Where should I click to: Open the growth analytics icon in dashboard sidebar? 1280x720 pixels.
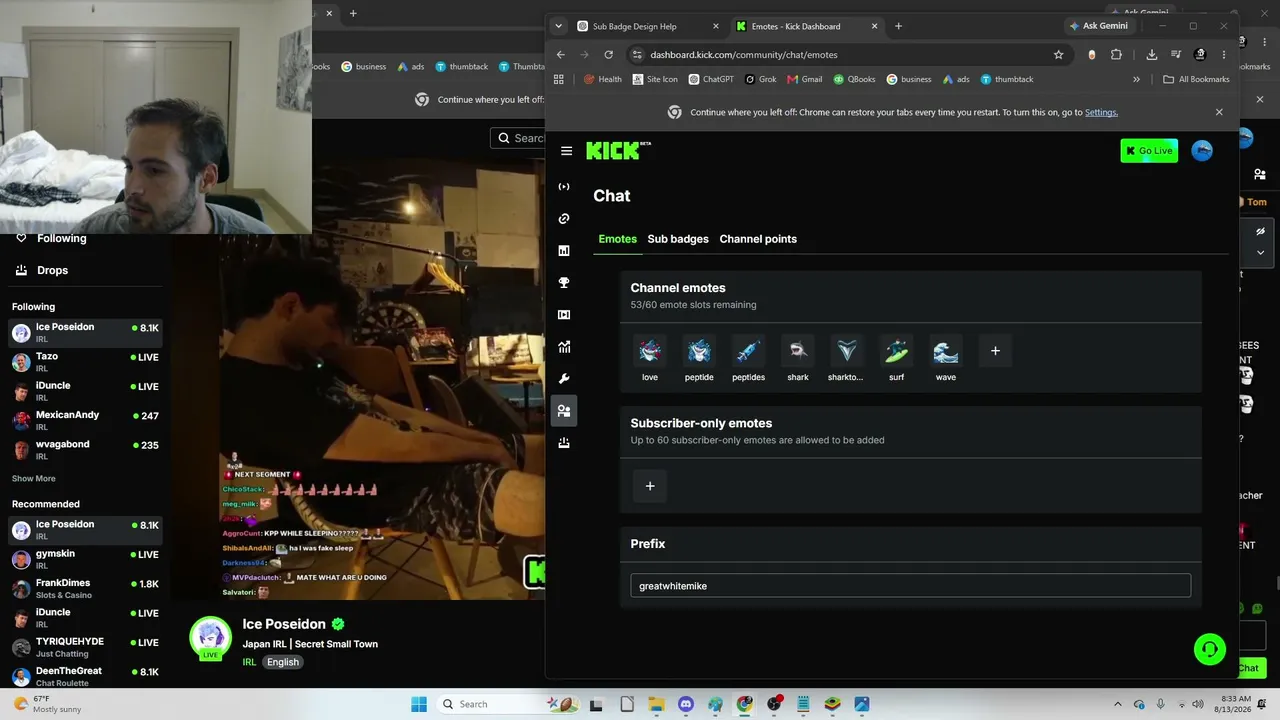(x=564, y=347)
